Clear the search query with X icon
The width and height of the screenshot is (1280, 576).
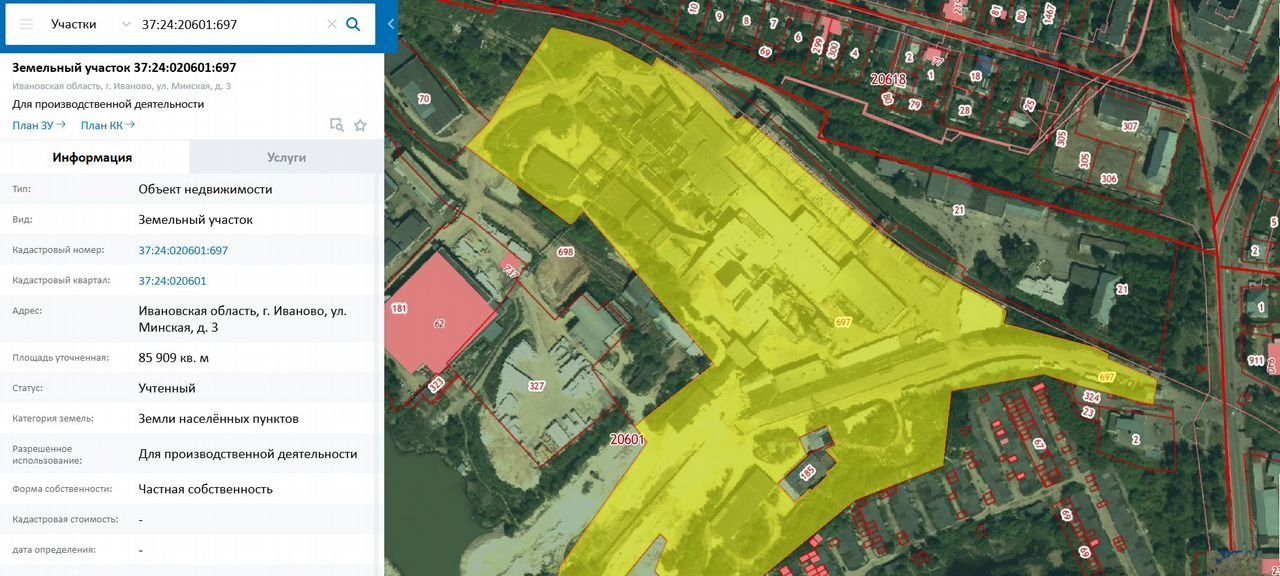(x=332, y=24)
